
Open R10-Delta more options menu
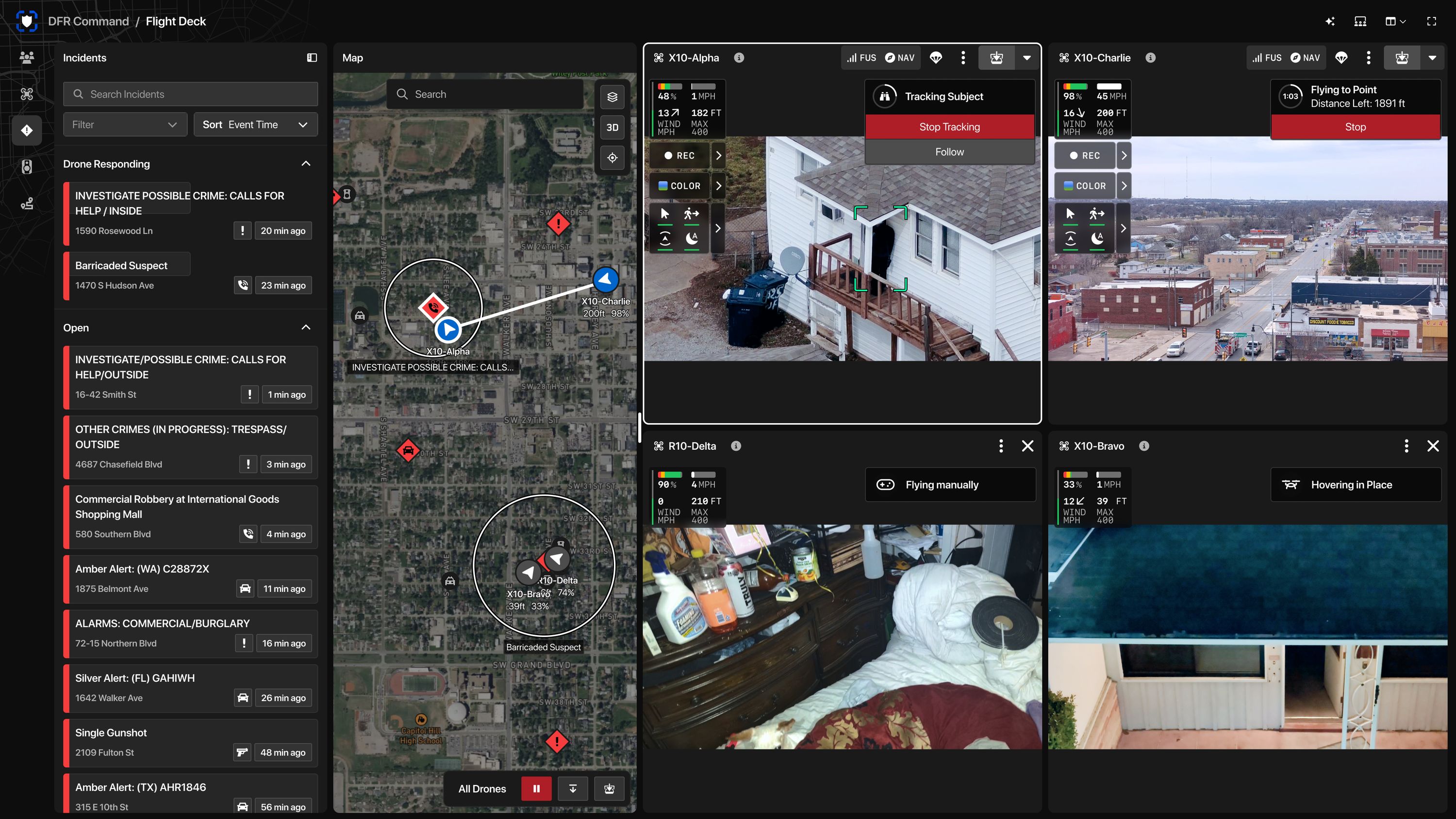tap(1001, 446)
